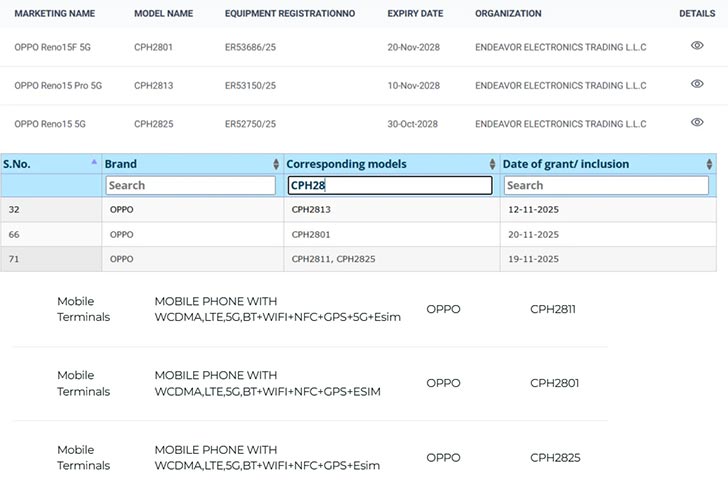Sort the Corresponding models column
This screenshot has height=500, width=728.
click(492, 164)
